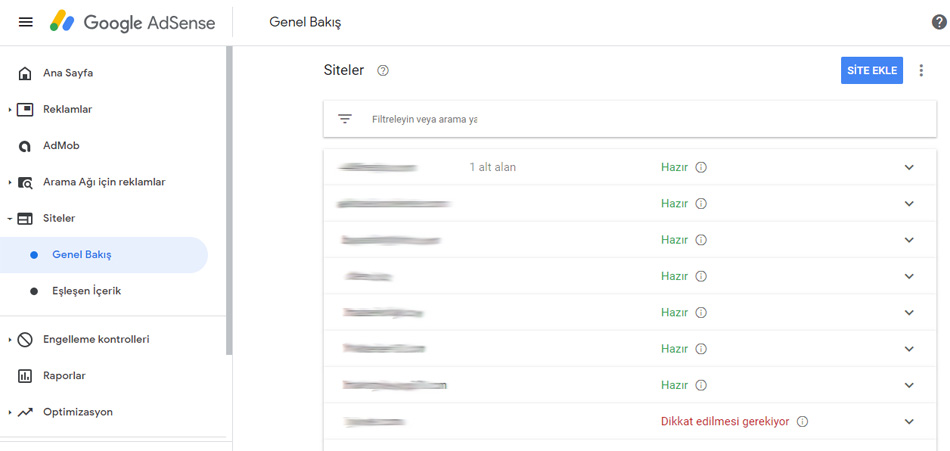Screen dimensions: 950x451
Task: Click the SİTE EKLE button
Action: [x=872, y=70]
